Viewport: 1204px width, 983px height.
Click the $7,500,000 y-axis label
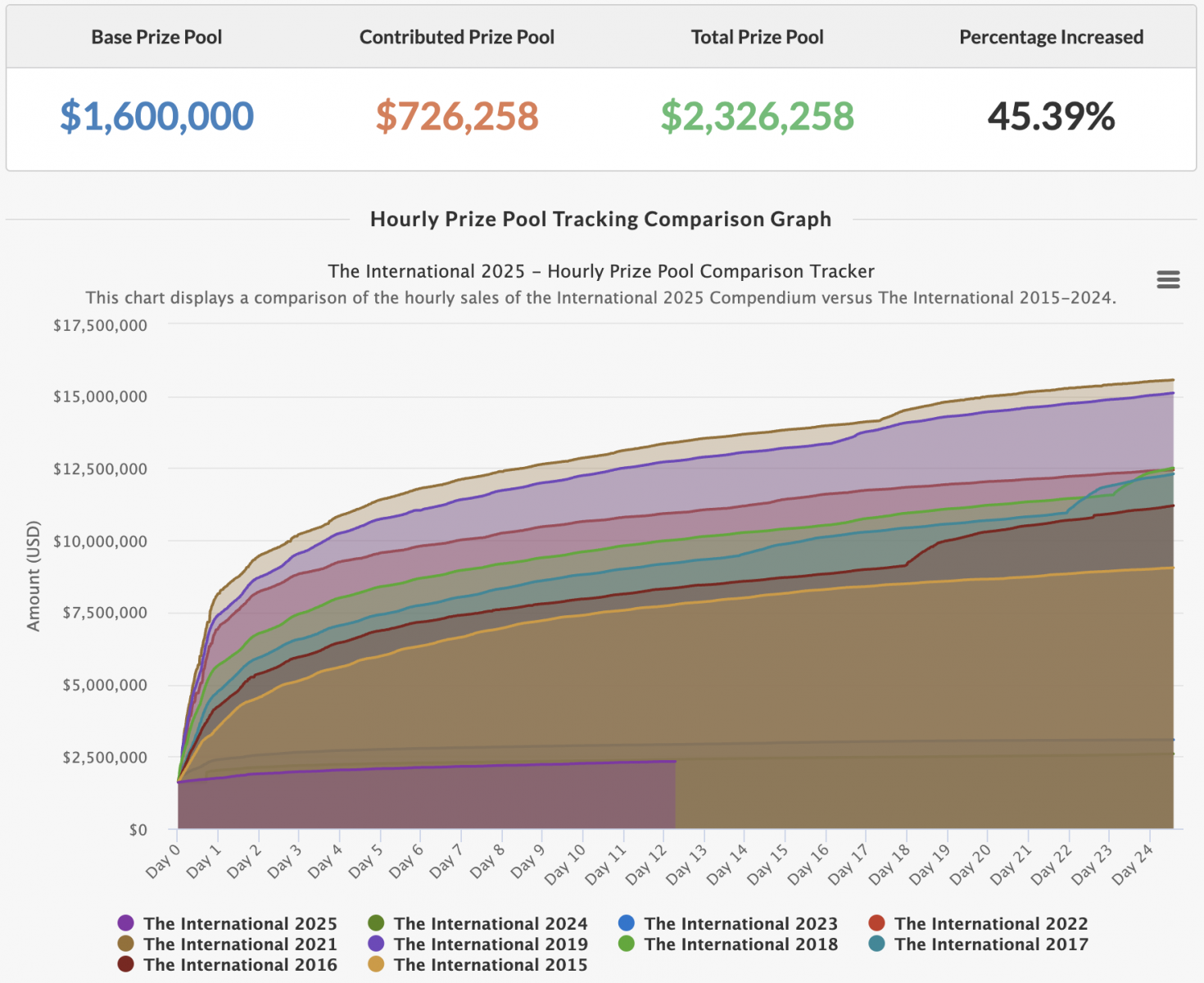[105, 613]
